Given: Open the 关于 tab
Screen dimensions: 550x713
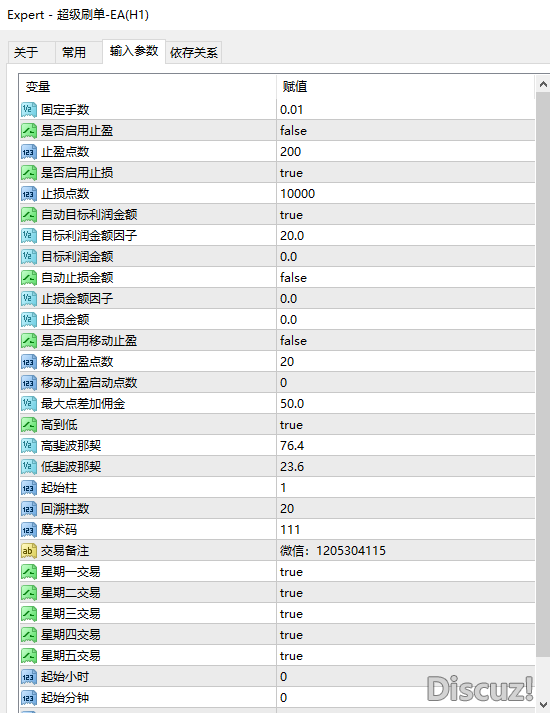Looking at the screenshot, I should coord(31,52).
